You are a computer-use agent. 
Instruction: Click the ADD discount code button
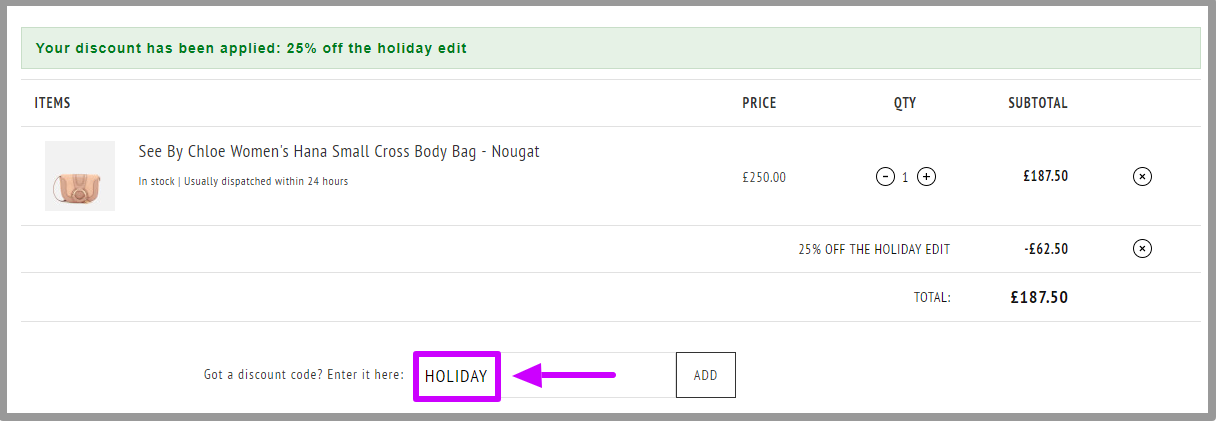pos(706,375)
